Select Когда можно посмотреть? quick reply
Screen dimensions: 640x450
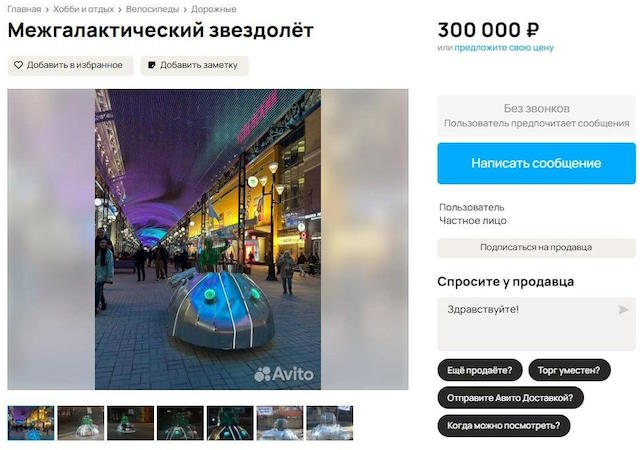pos(504,425)
